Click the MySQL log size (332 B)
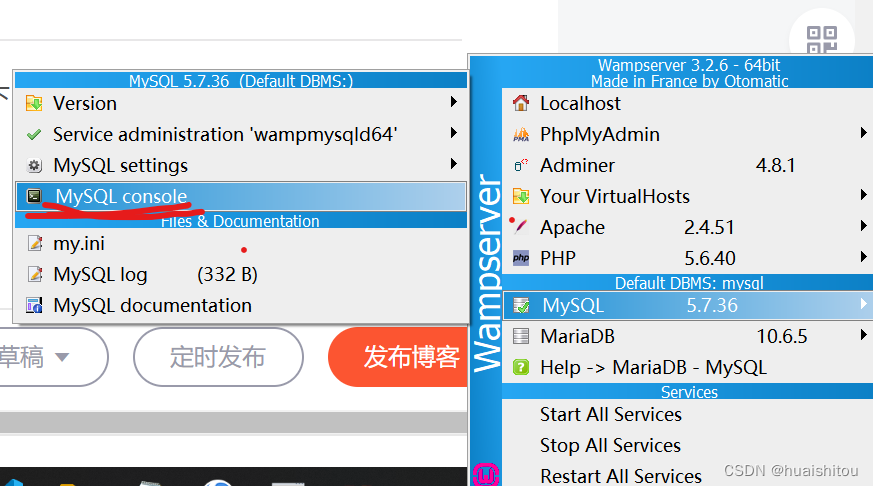The width and height of the screenshot is (873, 486). pyautogui.click(x=227, y=274)
